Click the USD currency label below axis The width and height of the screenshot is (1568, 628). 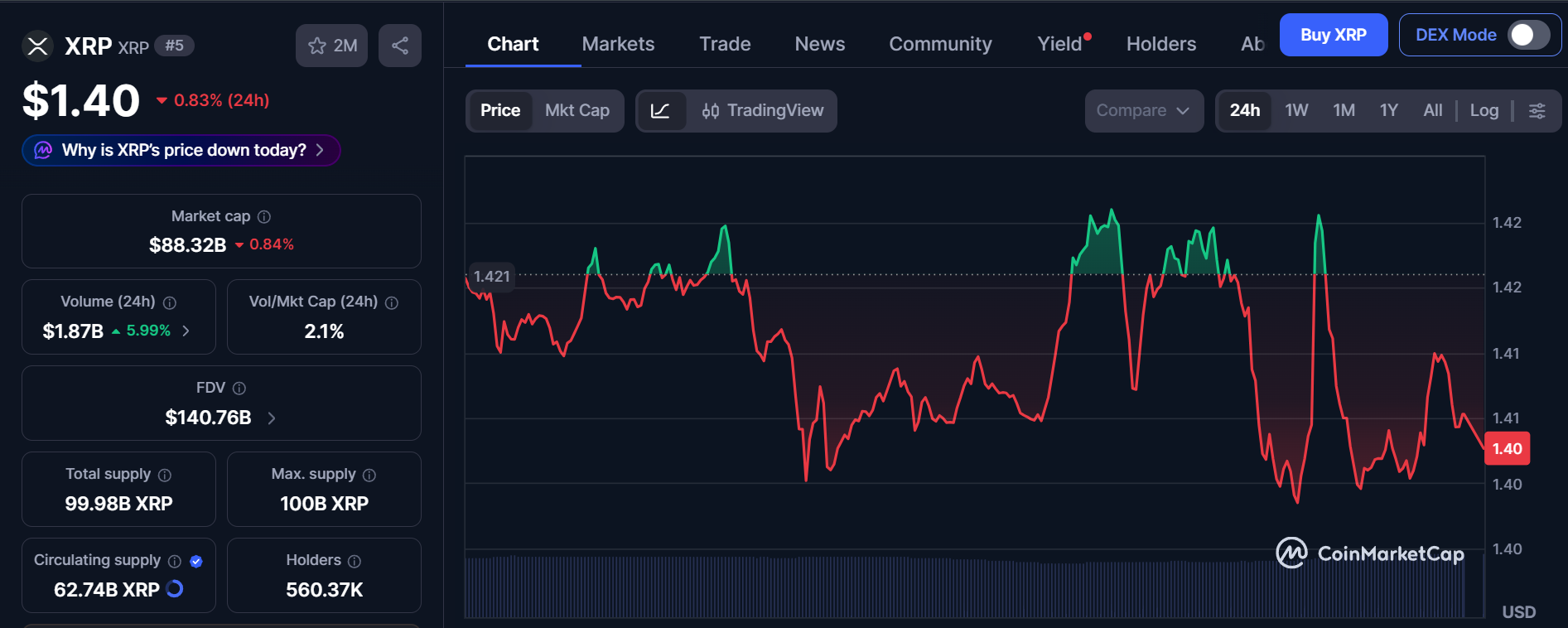1519,612
